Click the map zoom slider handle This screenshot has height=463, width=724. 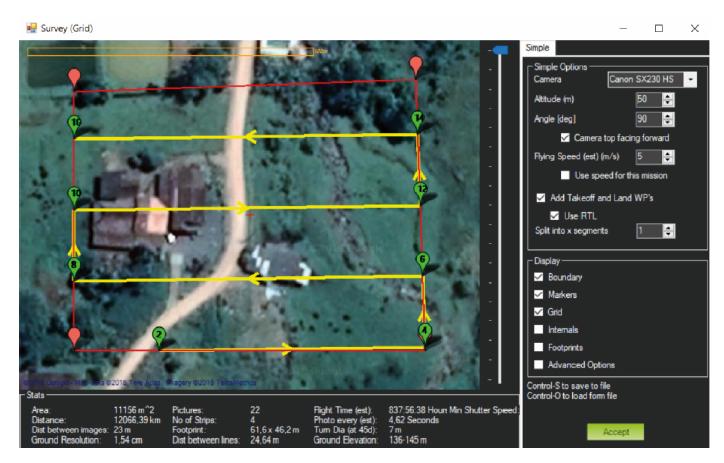pos(500,49)
